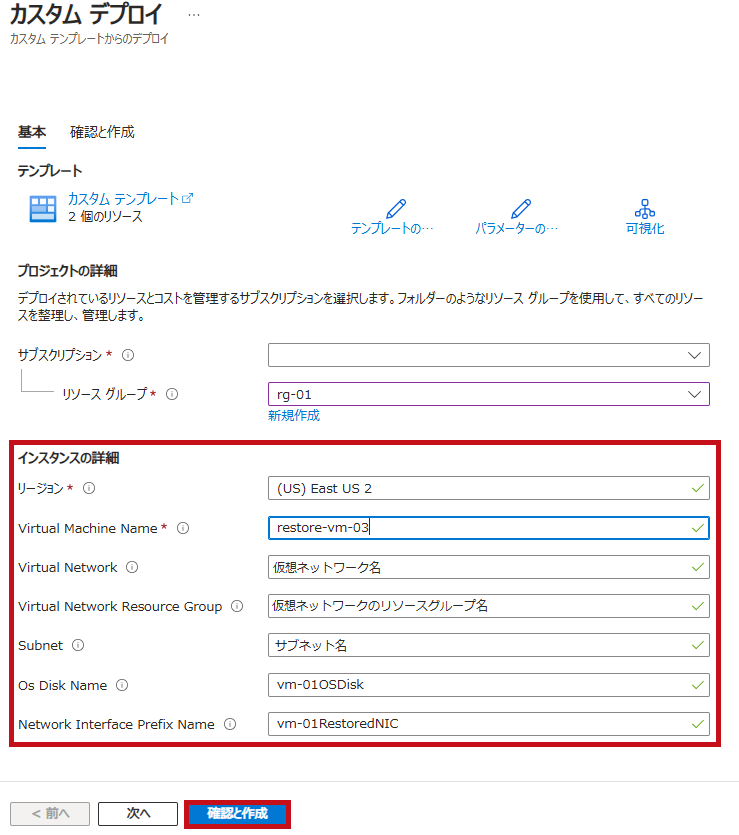Viewport: 739px width, 835px height.
Task: Open the カスタム テンプレート link
Action: [x=123, y=199]
